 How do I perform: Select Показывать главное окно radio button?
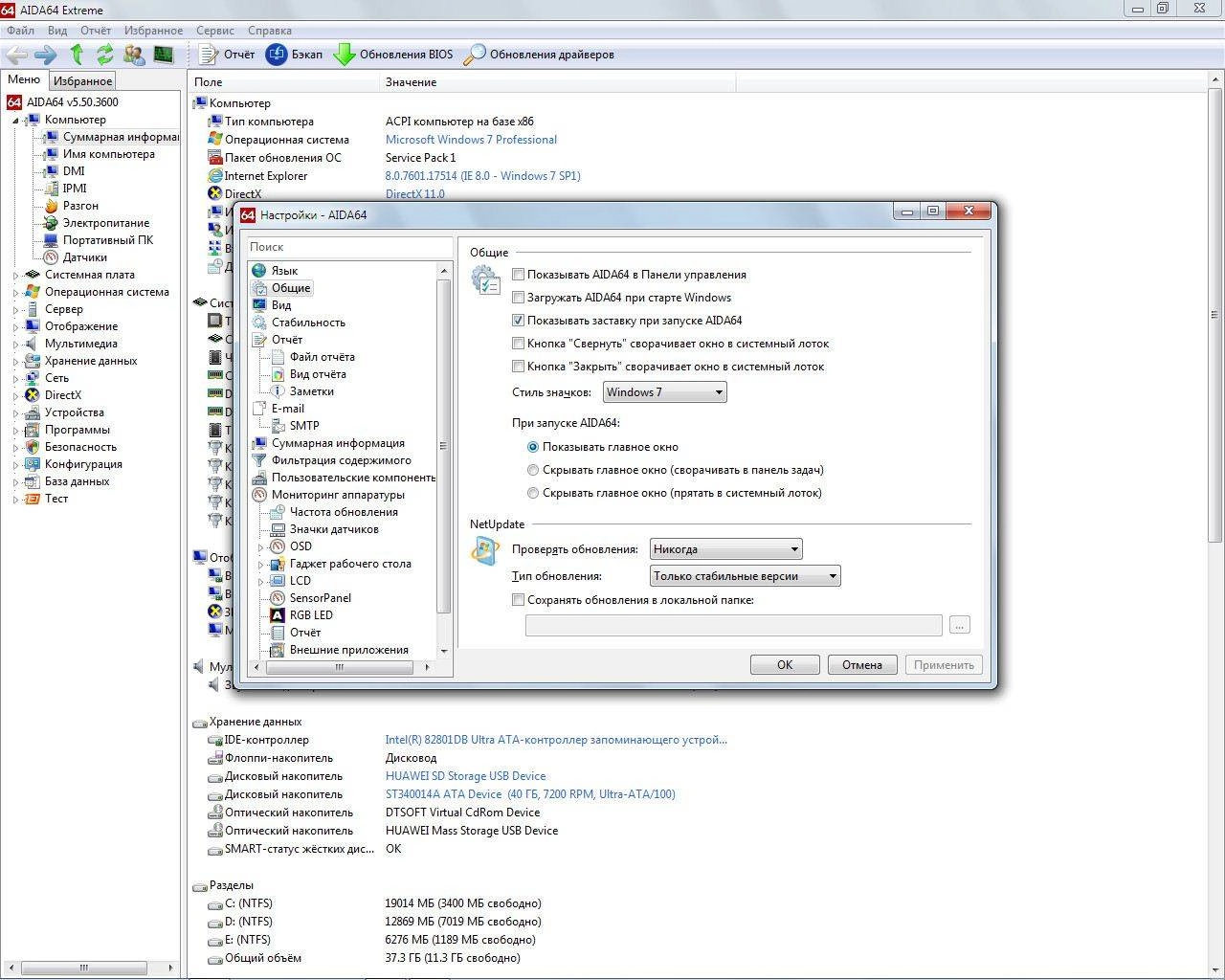533,447
